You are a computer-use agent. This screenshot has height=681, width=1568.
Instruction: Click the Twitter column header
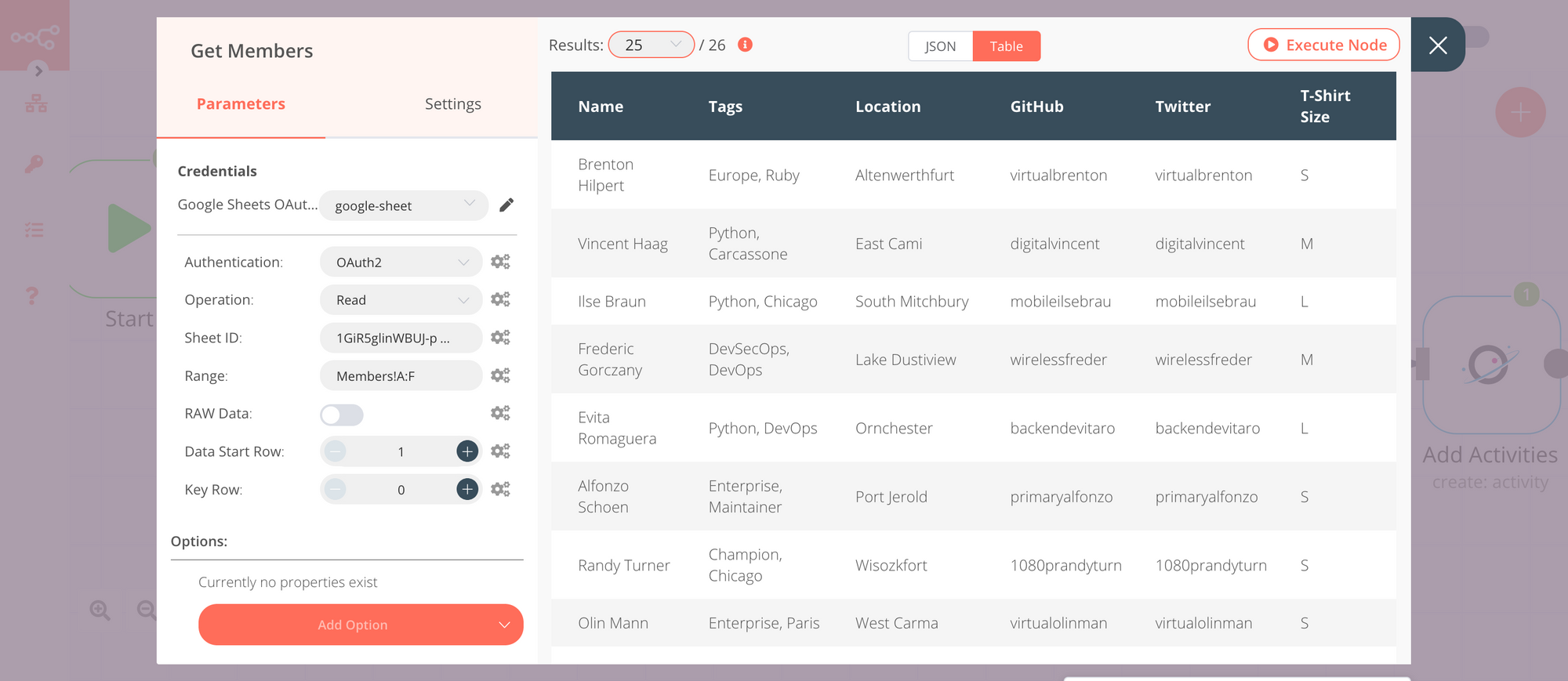click(x=1182, y=106)
